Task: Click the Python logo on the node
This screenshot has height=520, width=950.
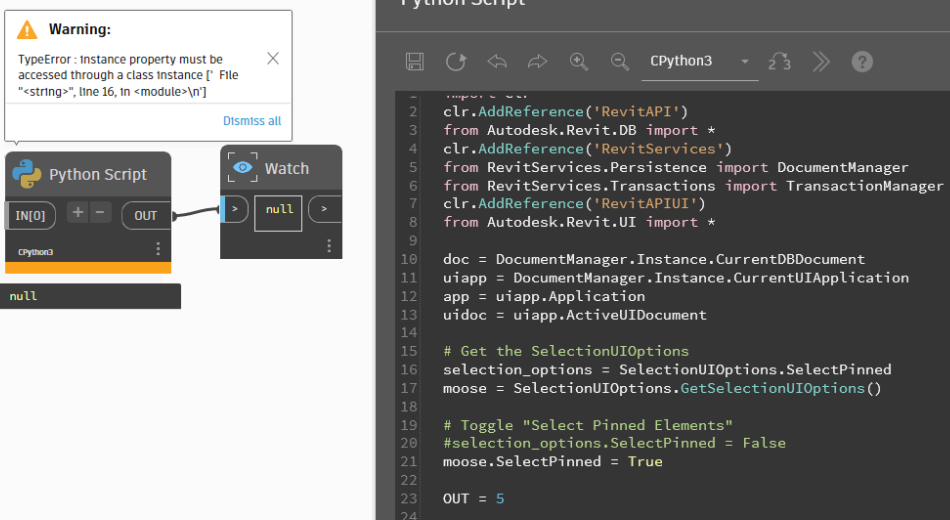Action: 27,174
